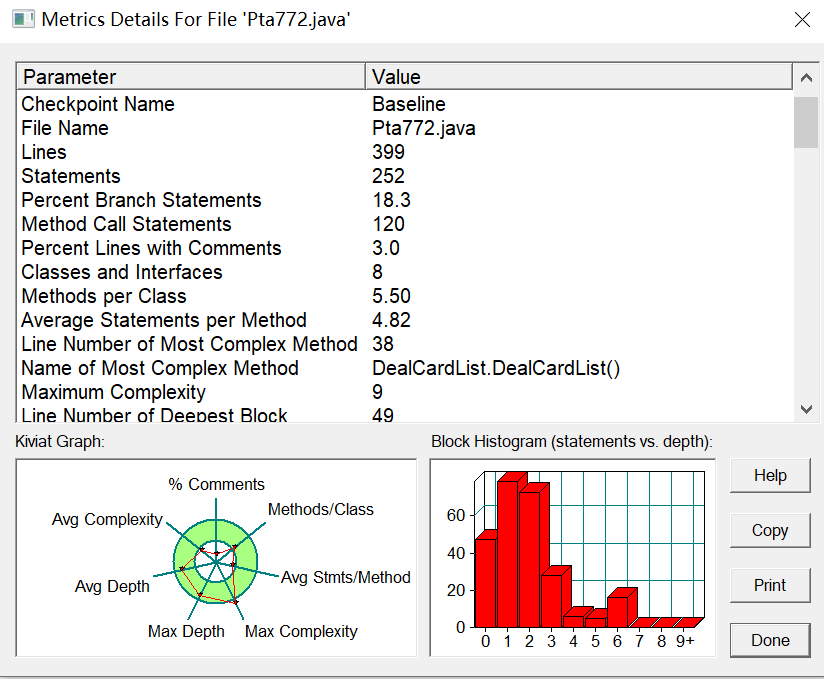
Task: Click the window title bar app icon
Action: [23, 19]
